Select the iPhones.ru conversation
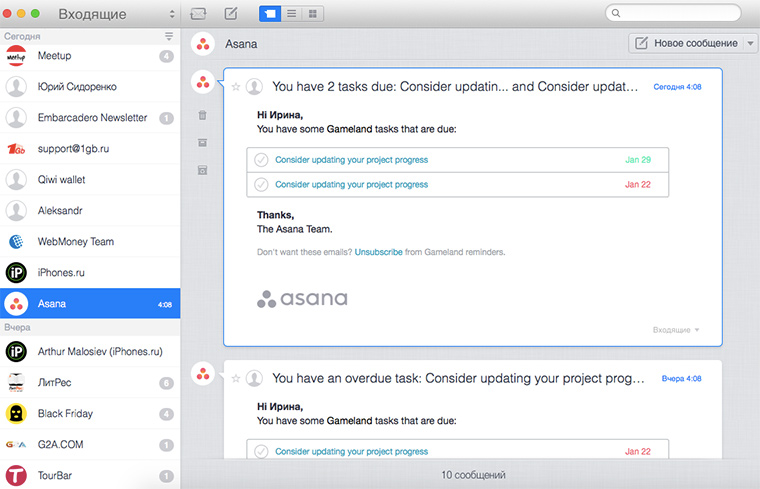 pos(90,273)
